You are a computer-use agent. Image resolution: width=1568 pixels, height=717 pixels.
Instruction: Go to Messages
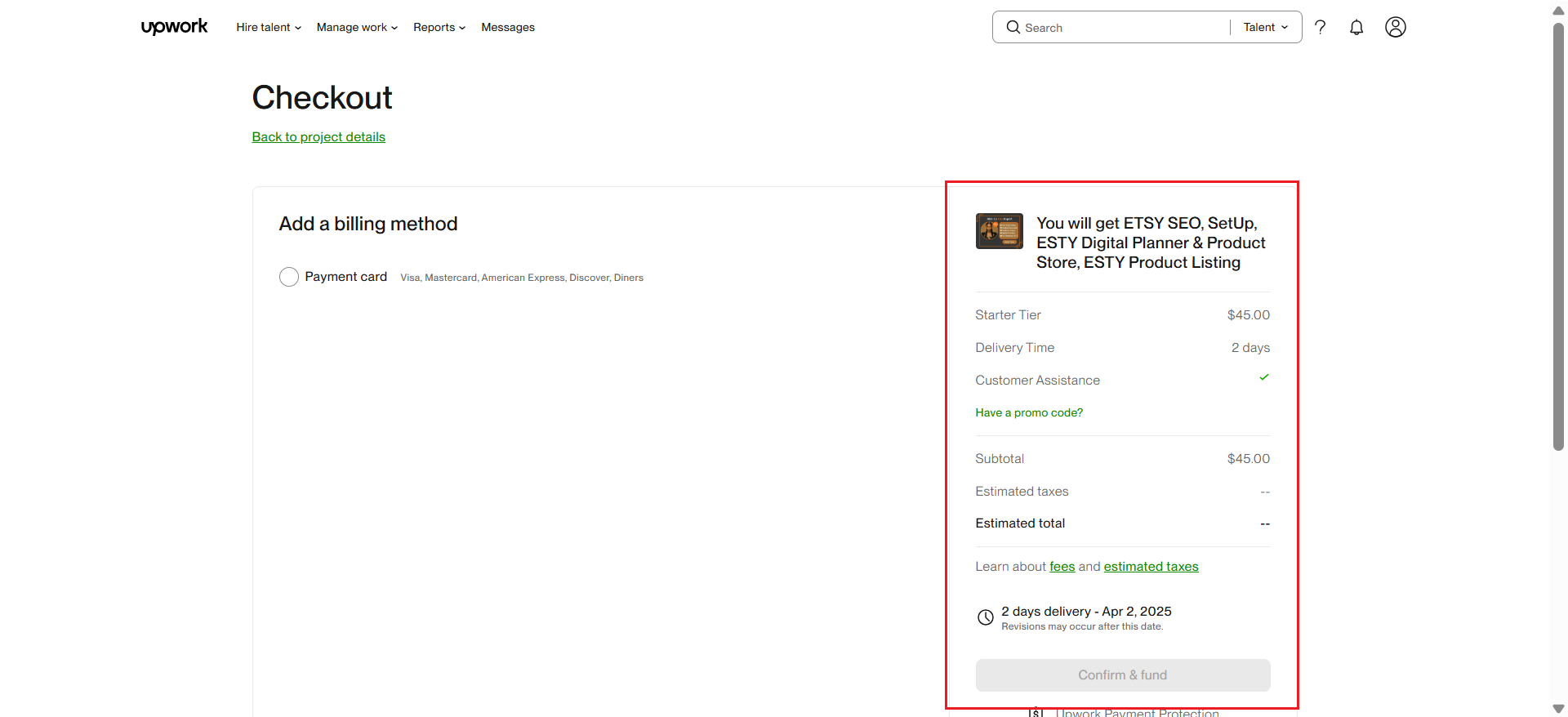[x=508, y=27]
